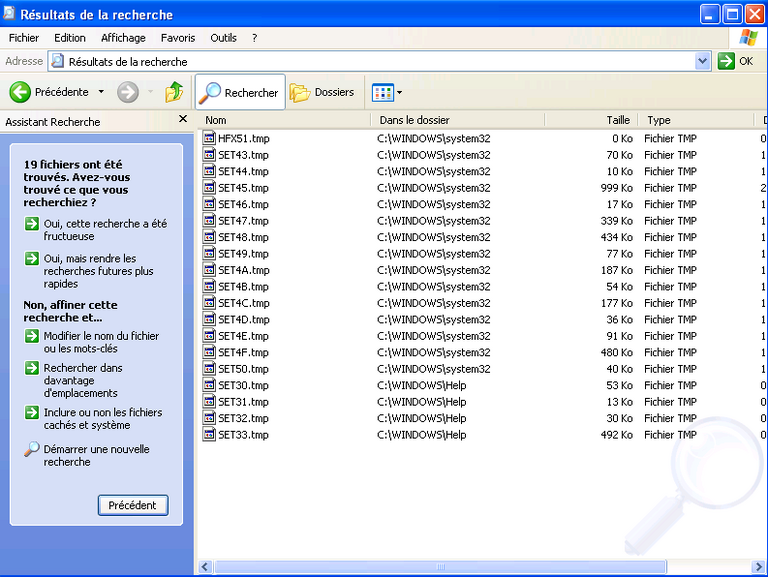Image resolution: width=768 pixels, height=577 pixels.
Task: Open the Edition menu
Action: click(70, 38)
